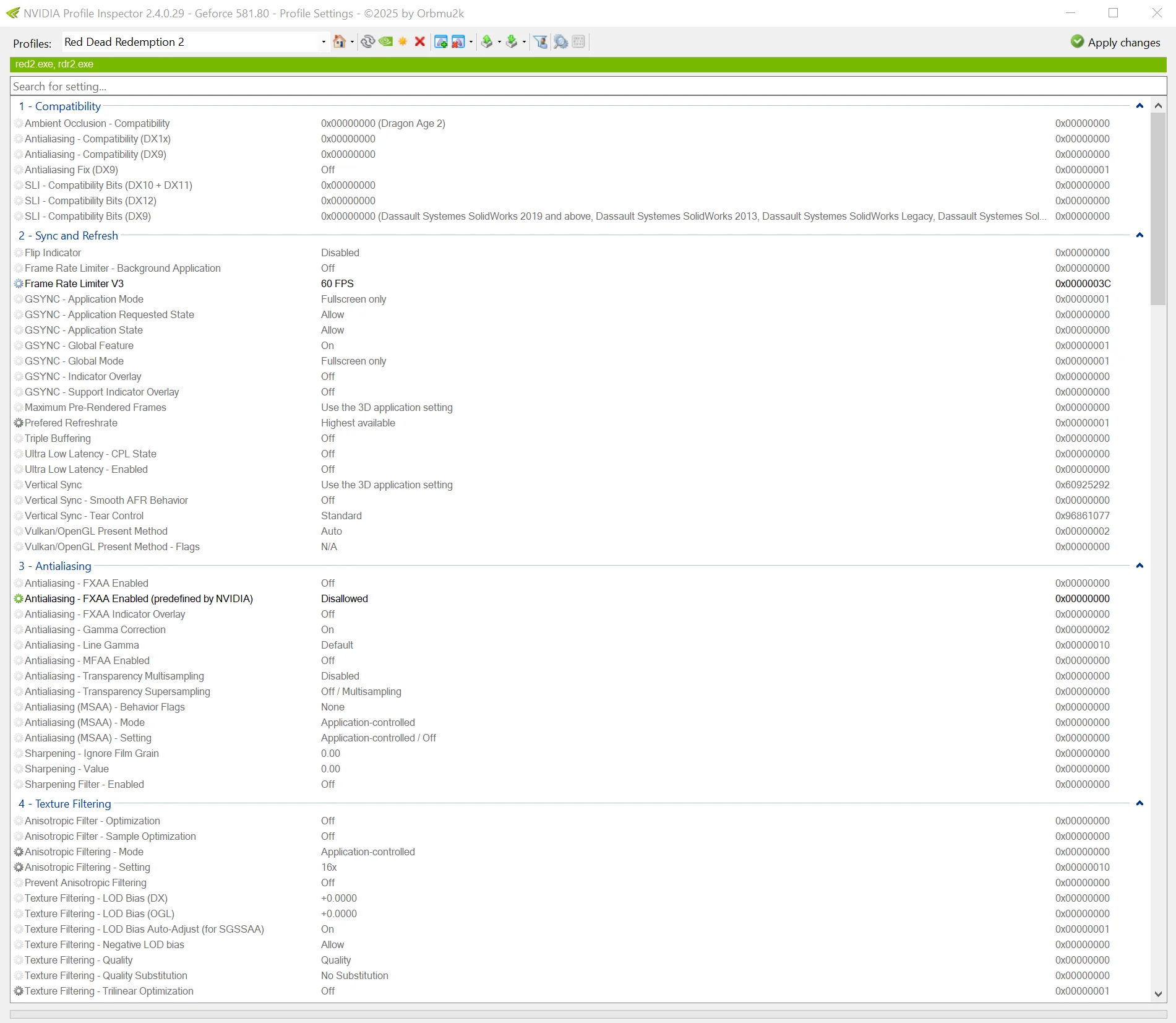This screenshot has height=1023, width=1176.
Task: Click the green gear beside FXAA Enabled (predefined by NVIDIA)
Action: pyautogui.click(x=19, y=598)
